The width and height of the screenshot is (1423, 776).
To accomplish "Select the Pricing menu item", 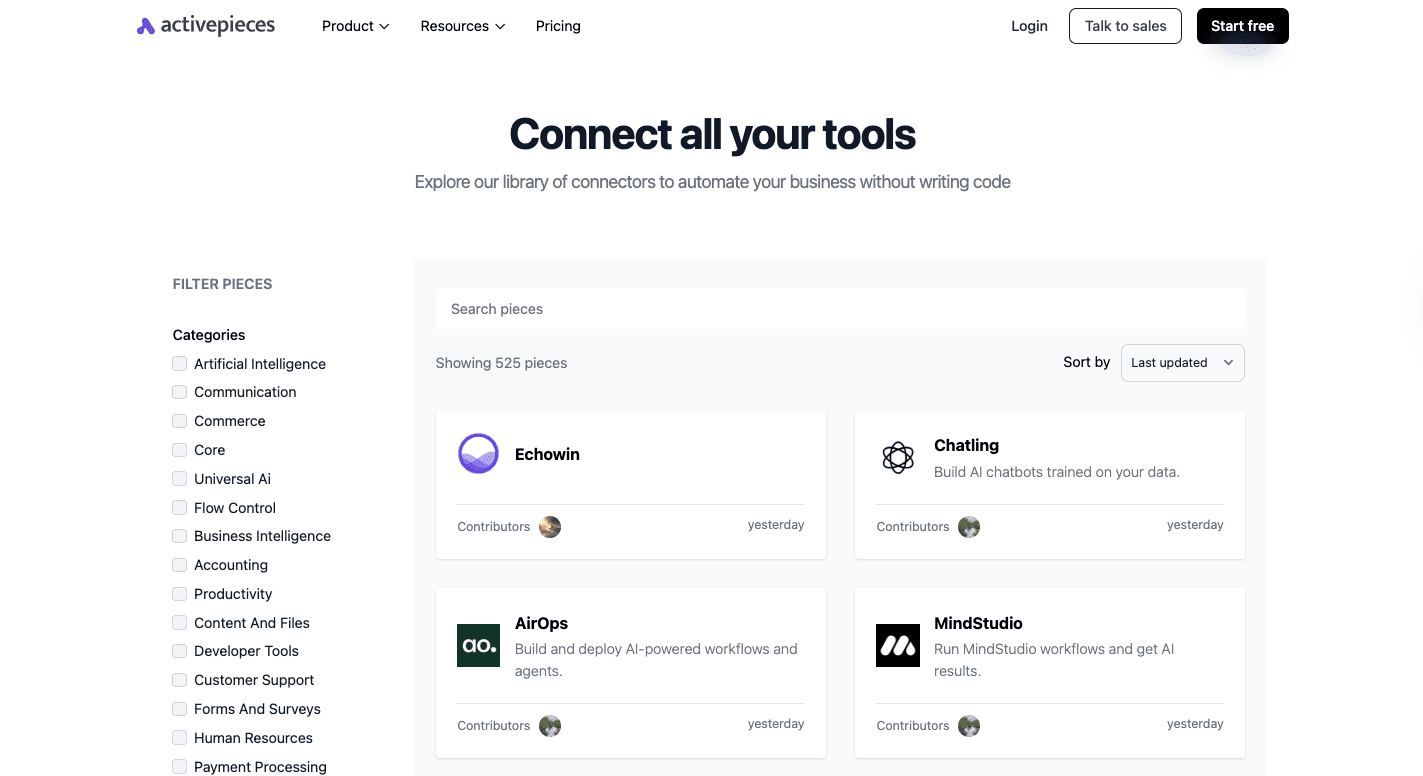I will tap(558, 26).
